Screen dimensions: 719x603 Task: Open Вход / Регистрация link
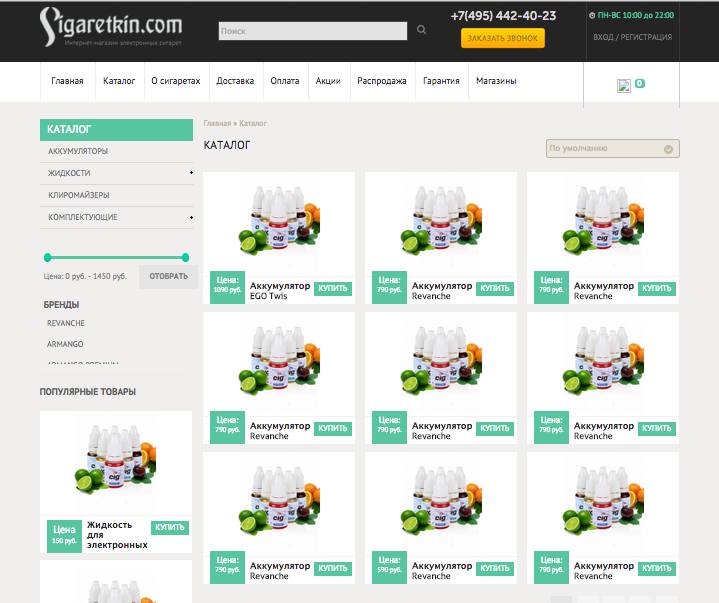[632, 37]
